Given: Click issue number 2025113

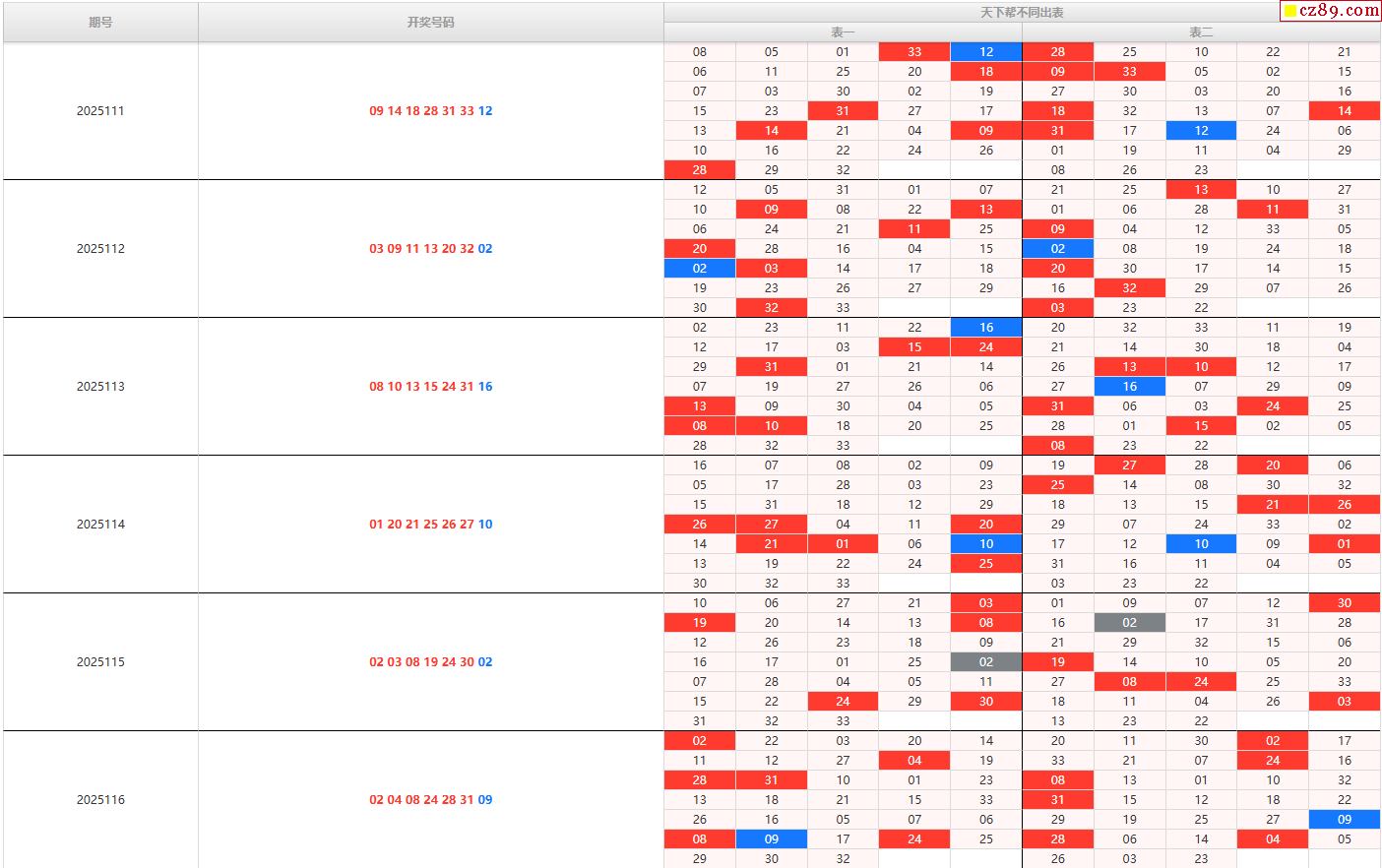Looking at the screenshot, I should pyautogui.click(x=100, y=387).
